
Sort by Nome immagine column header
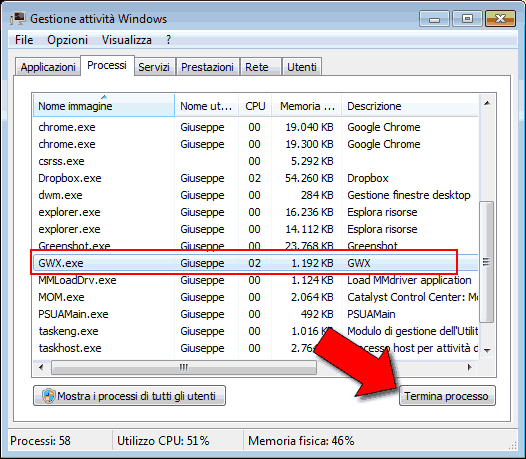104,106
